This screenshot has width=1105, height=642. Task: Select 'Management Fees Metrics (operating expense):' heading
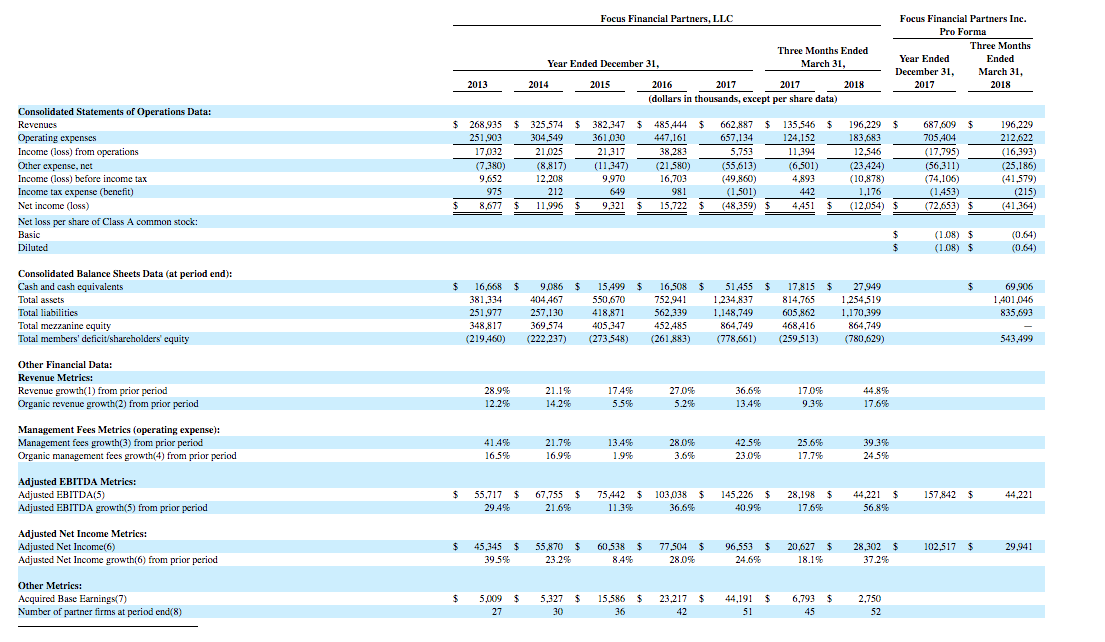click(119, 430)
